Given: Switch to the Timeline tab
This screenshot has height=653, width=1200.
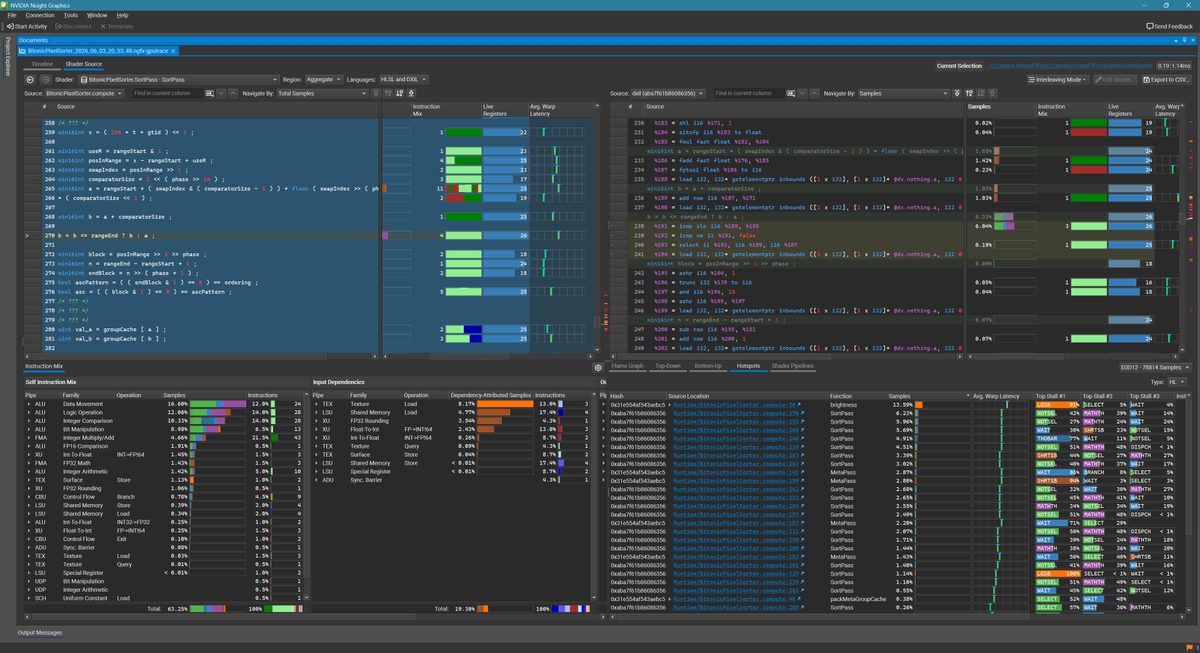Looking at the screenshot, I should click(x=42, y=64).
